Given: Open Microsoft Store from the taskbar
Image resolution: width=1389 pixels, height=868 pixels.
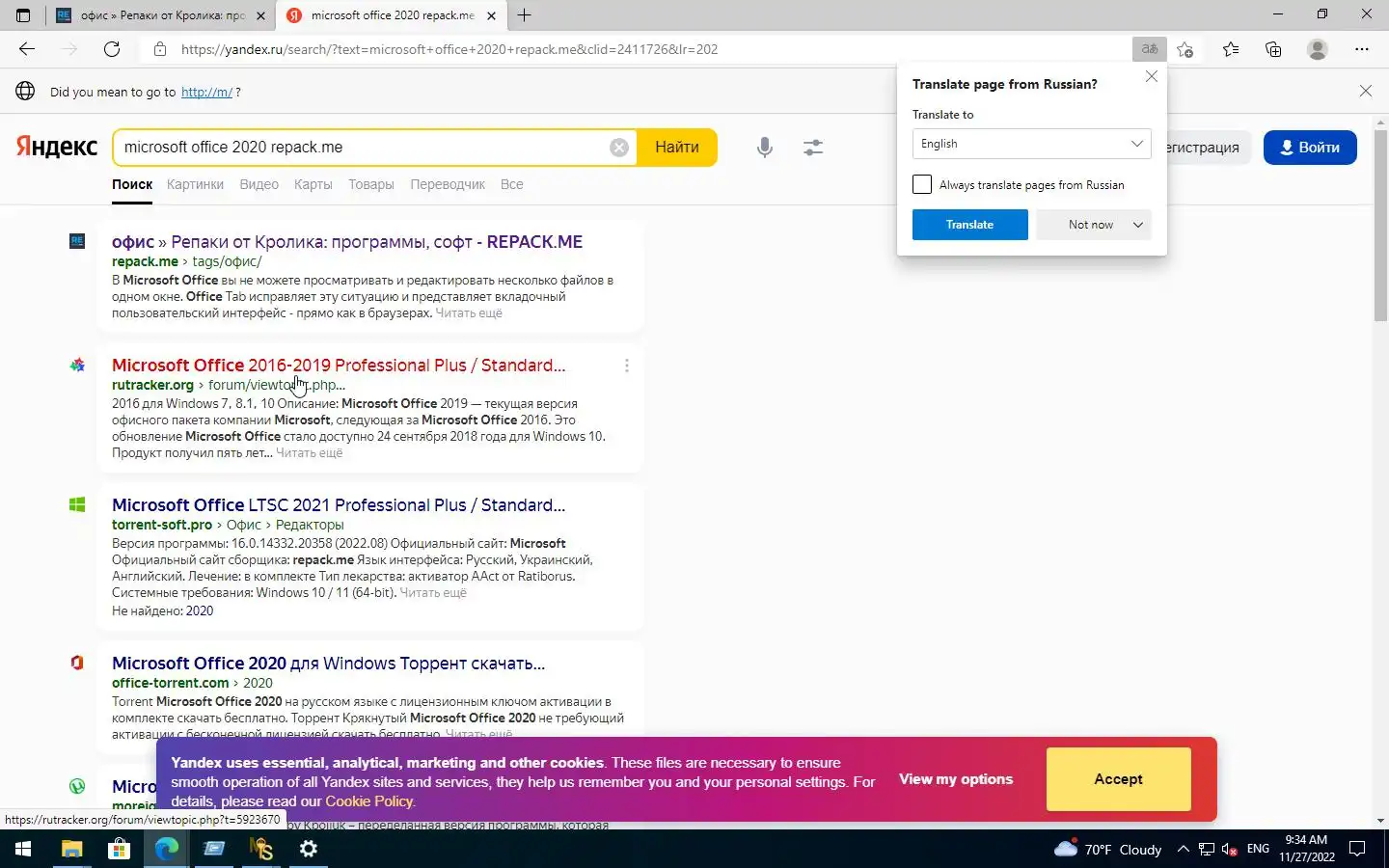Looking at the screenshot, I should pyautogui.click(x=119, y=849).
